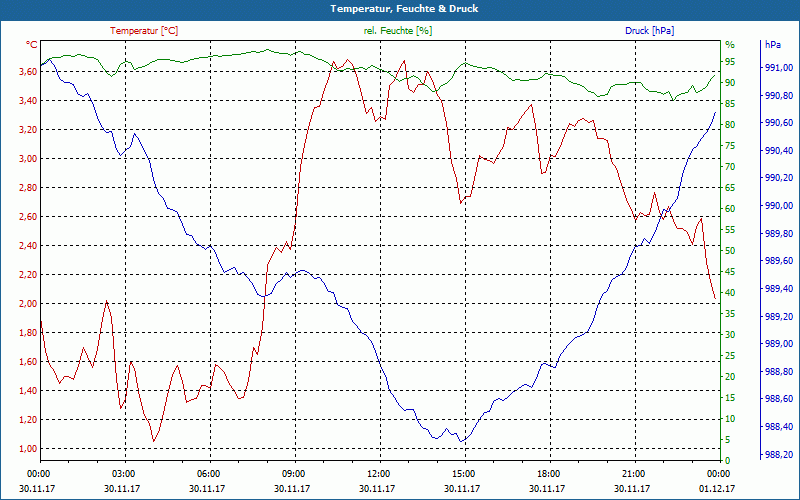Click pressure axis value '991,00'
Viewport: 800px width, 500px height.
pyautogui.click(x=779, y=68)
